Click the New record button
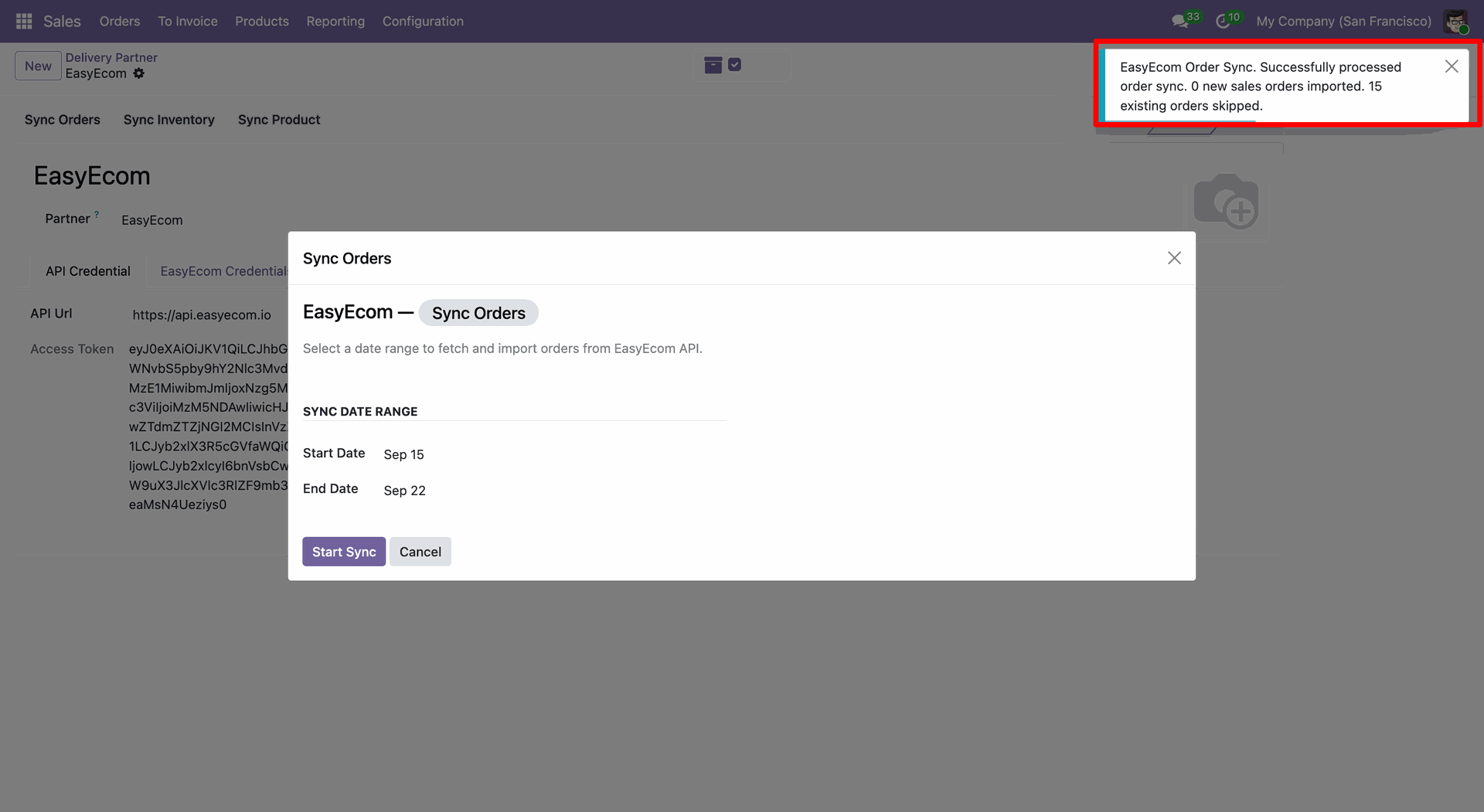Viewport: 1484px width, 812px height. [38, 66]
